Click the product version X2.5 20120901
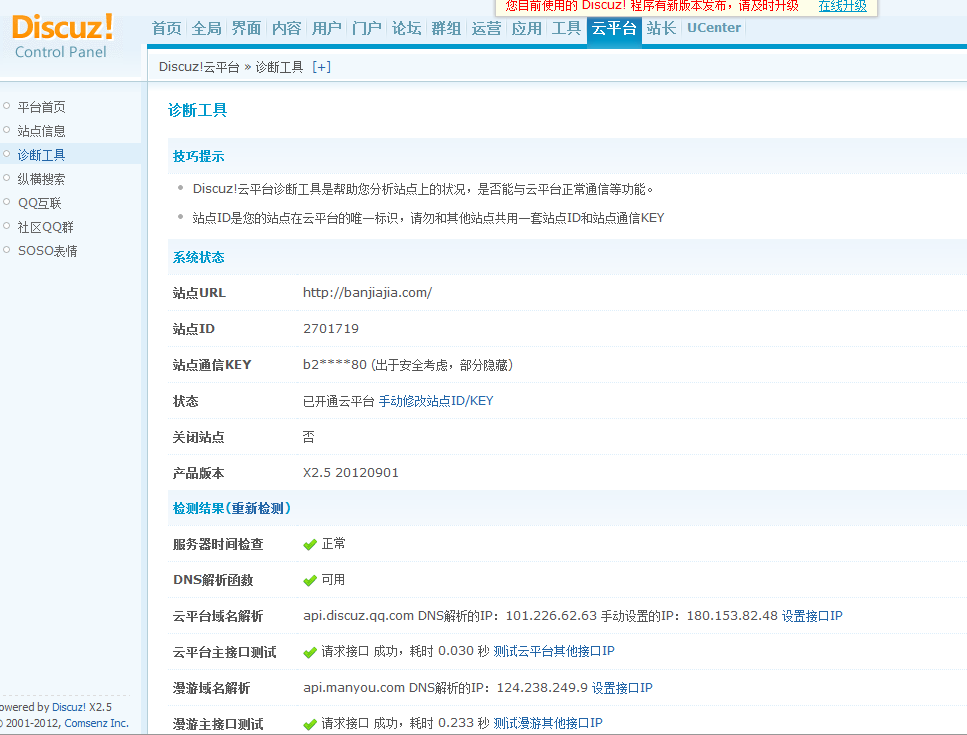The image size is (967, 735). tap(351, 473)
